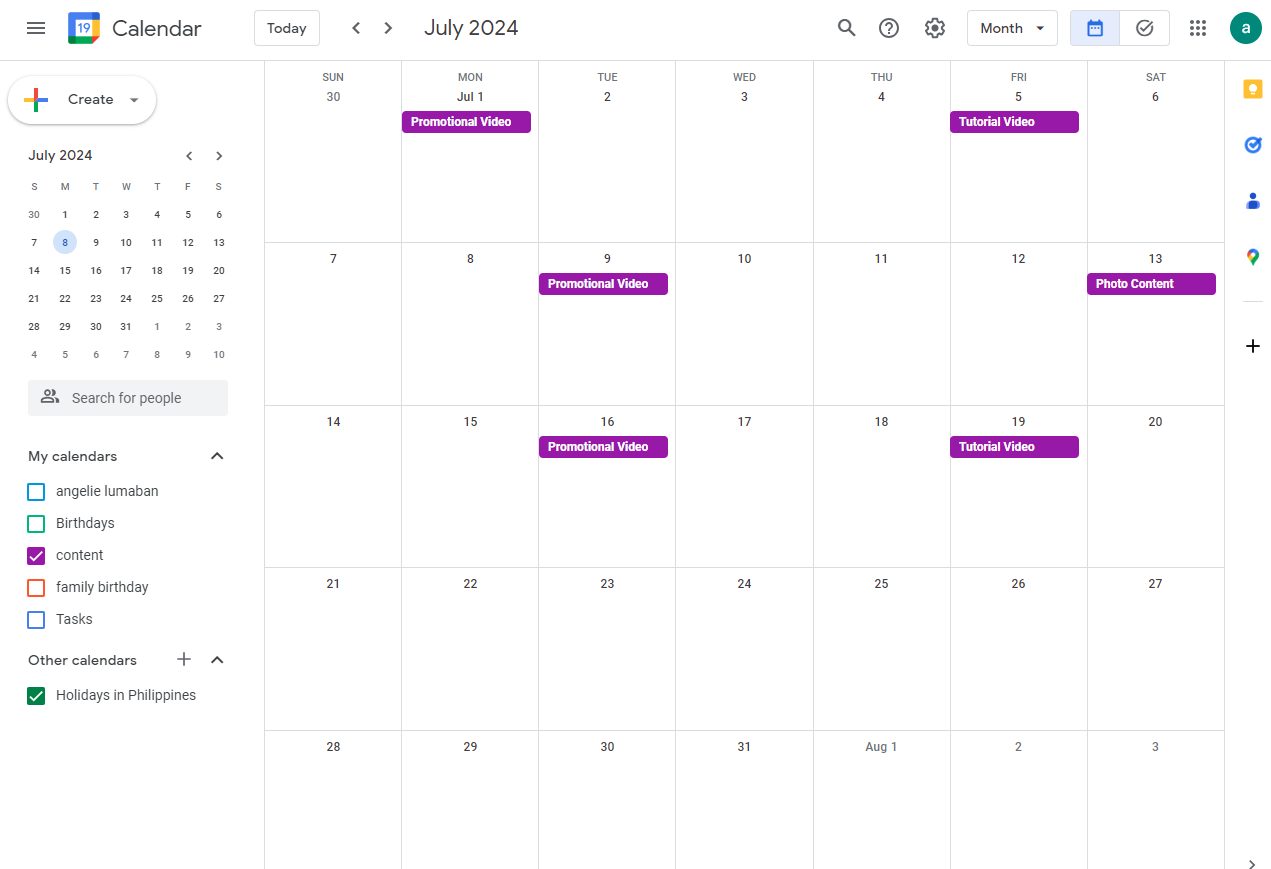Viewport: 1271px width, 869px height.
Task: Get add-ons with the plus icon
Action: point(1253,346)
